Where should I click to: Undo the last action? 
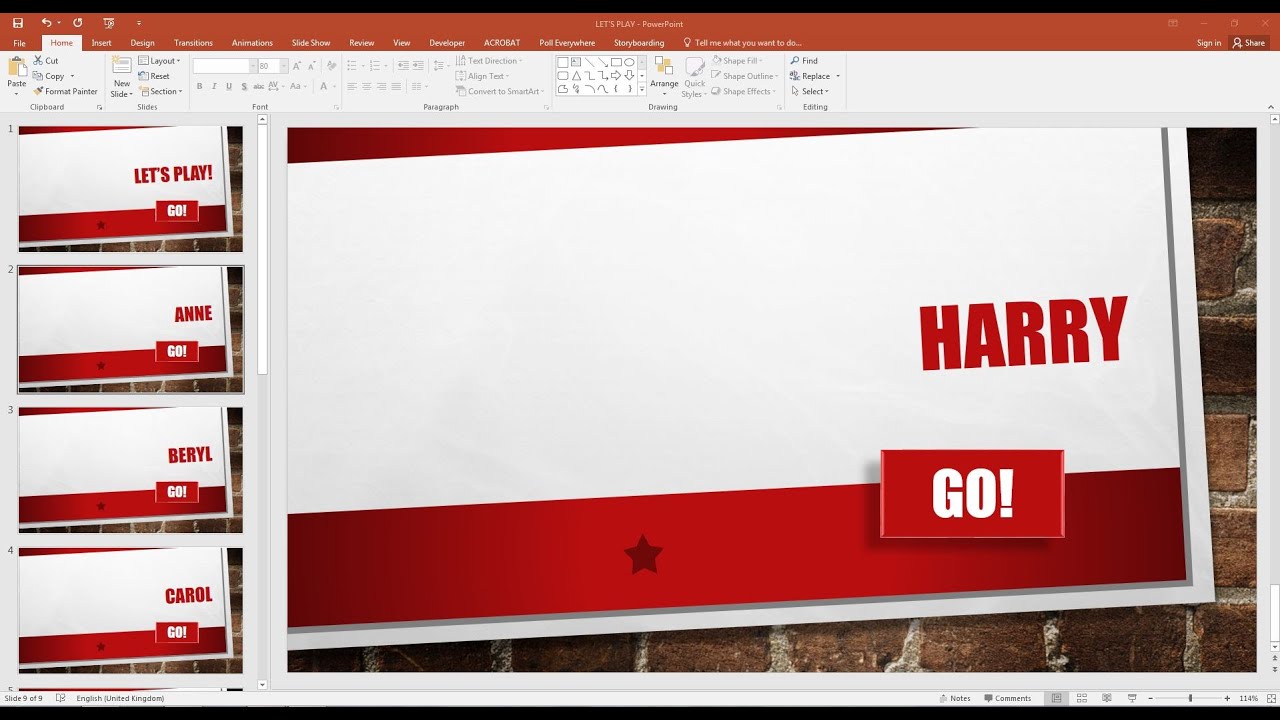46,23
